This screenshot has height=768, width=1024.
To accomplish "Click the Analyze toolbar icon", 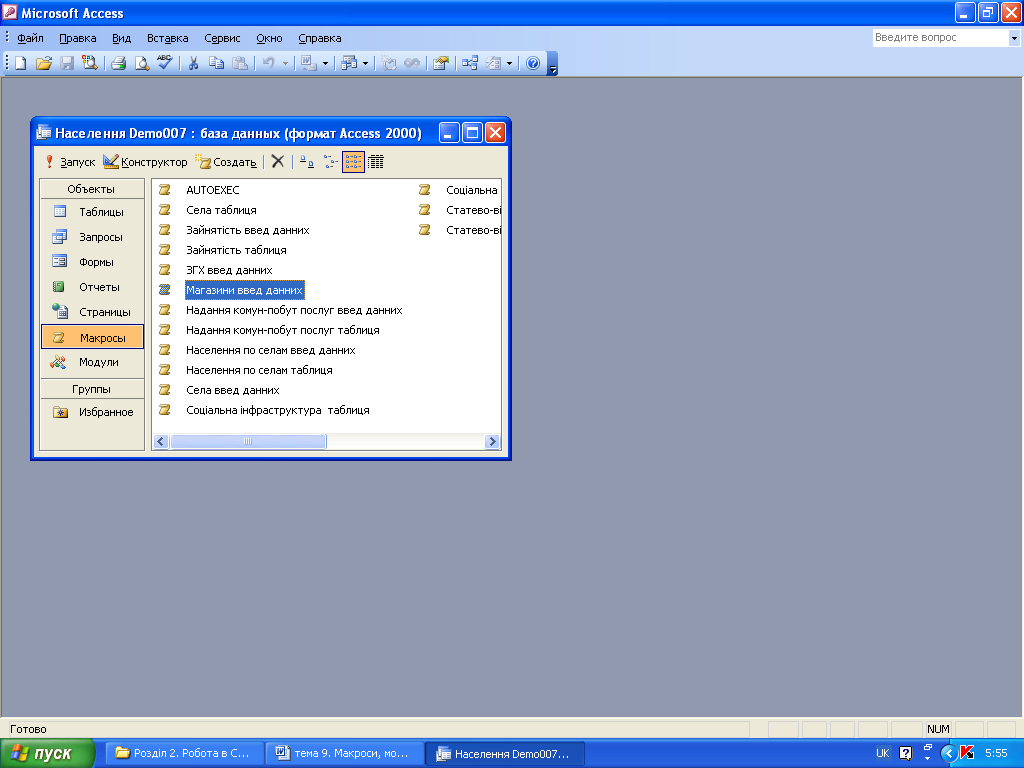I will pos(349,63).
